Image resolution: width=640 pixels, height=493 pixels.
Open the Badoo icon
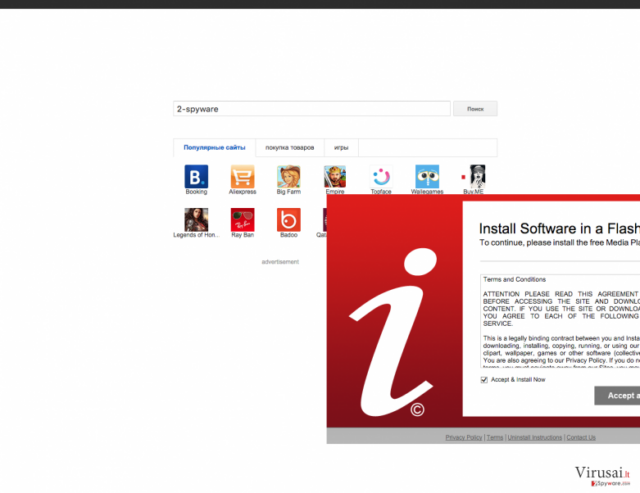[289, 220]
